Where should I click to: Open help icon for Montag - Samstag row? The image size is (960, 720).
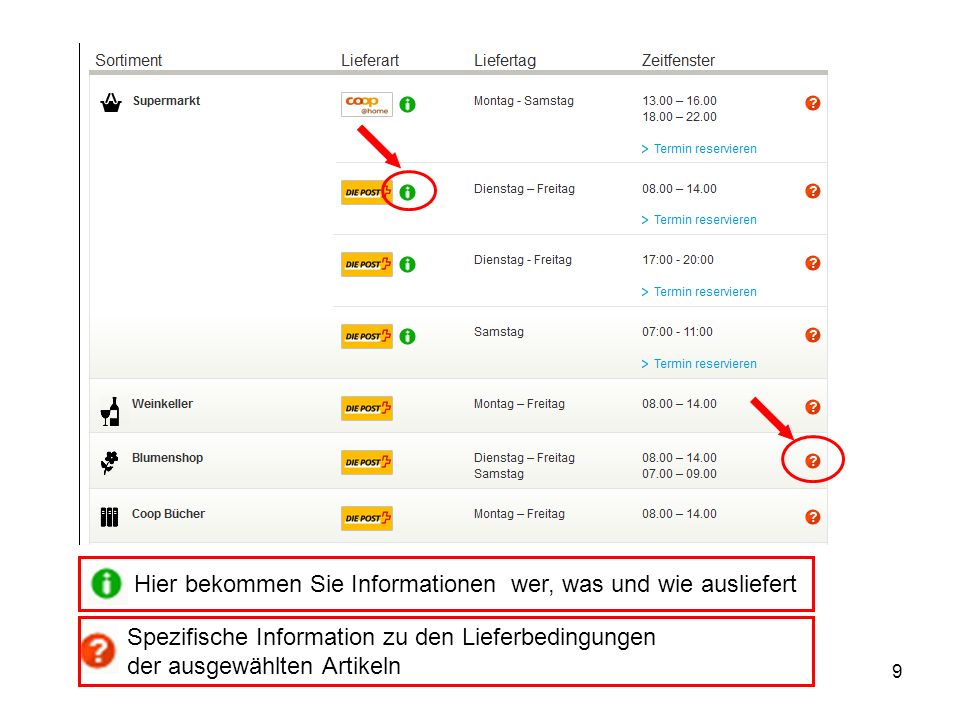pos(812,103)
